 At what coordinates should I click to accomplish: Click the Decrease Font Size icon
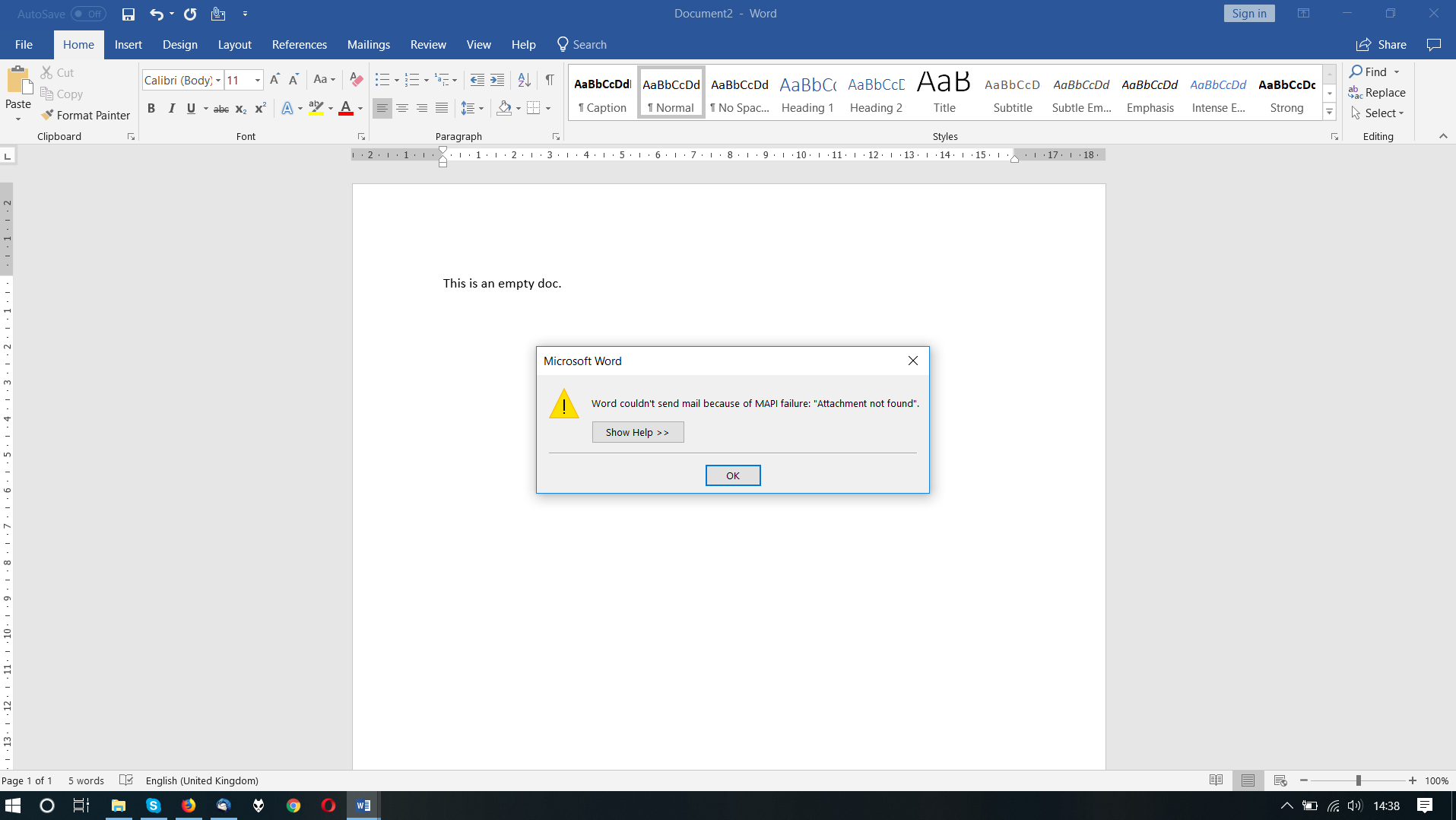[x=293, y=79]
